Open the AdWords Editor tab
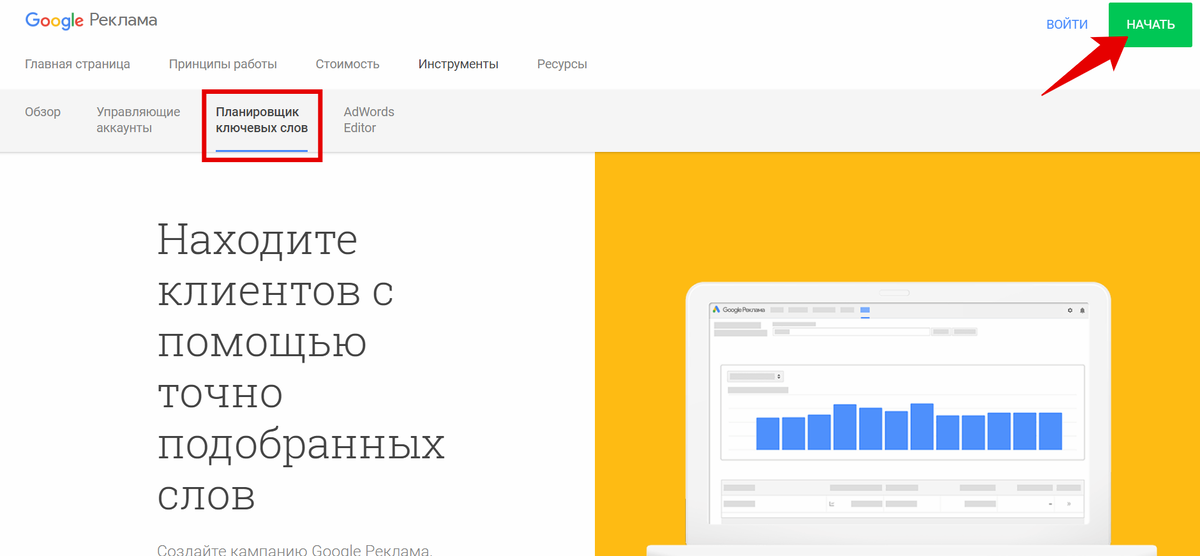This screenshot has height=556, width=1200. pyautogui.click(x=369, y=120)
